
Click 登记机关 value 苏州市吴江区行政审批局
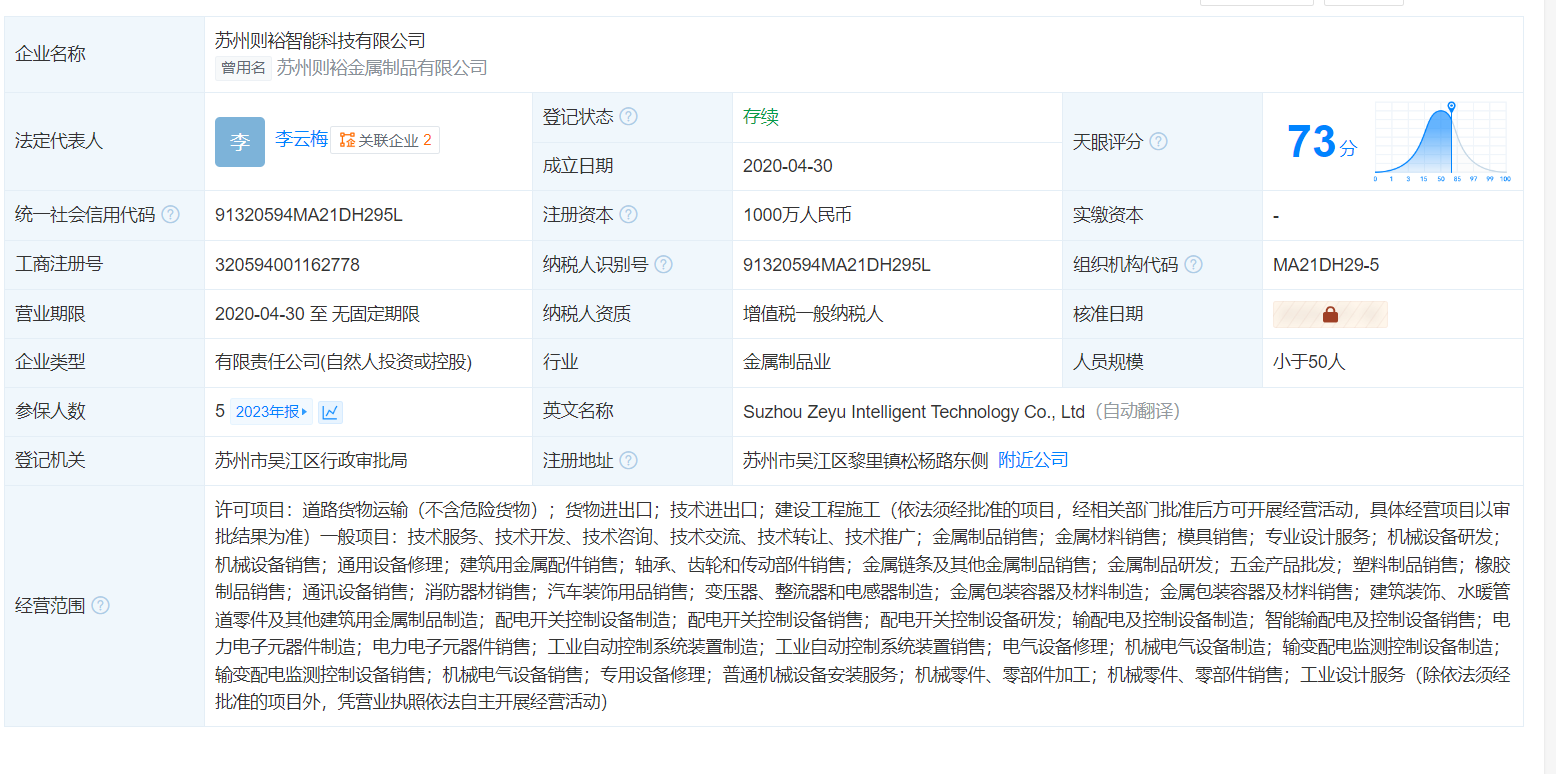pyautogui.click(x=311, y=461)
